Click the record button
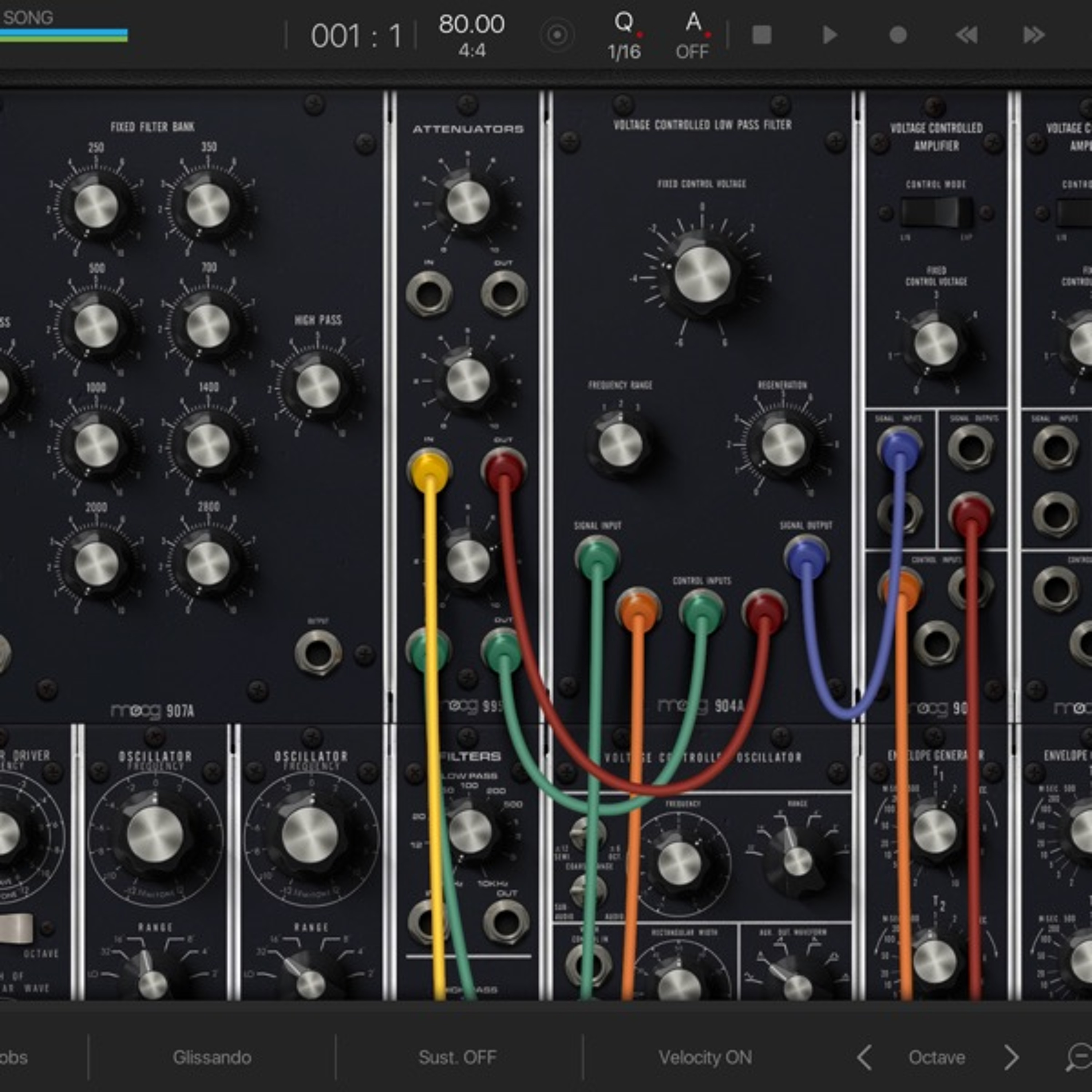Image resolution: width=1092 pixels, height=1092 pixels. (x=898, y=35)
